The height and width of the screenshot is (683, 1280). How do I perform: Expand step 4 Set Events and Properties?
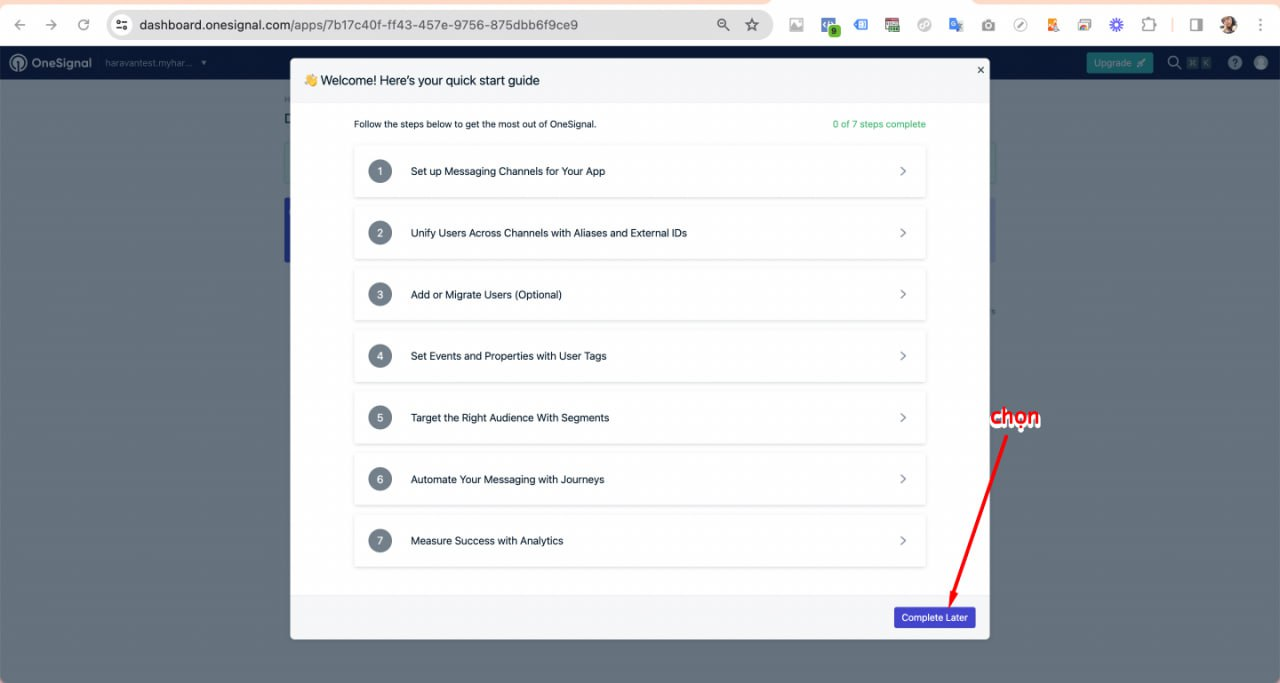(x=639, y=356)
